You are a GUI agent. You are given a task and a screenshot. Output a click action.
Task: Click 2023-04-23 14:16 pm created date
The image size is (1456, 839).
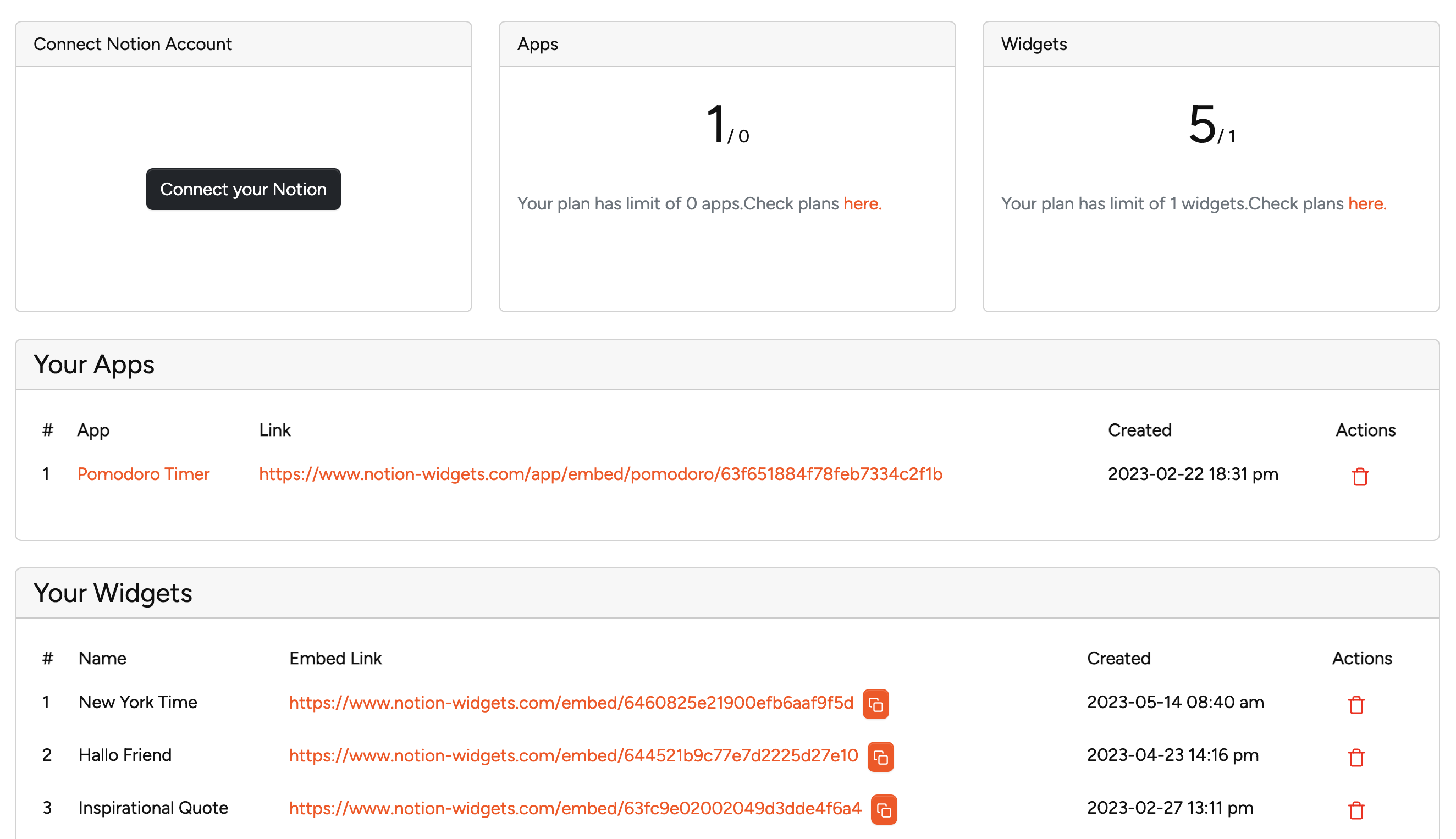point(1172,755)
